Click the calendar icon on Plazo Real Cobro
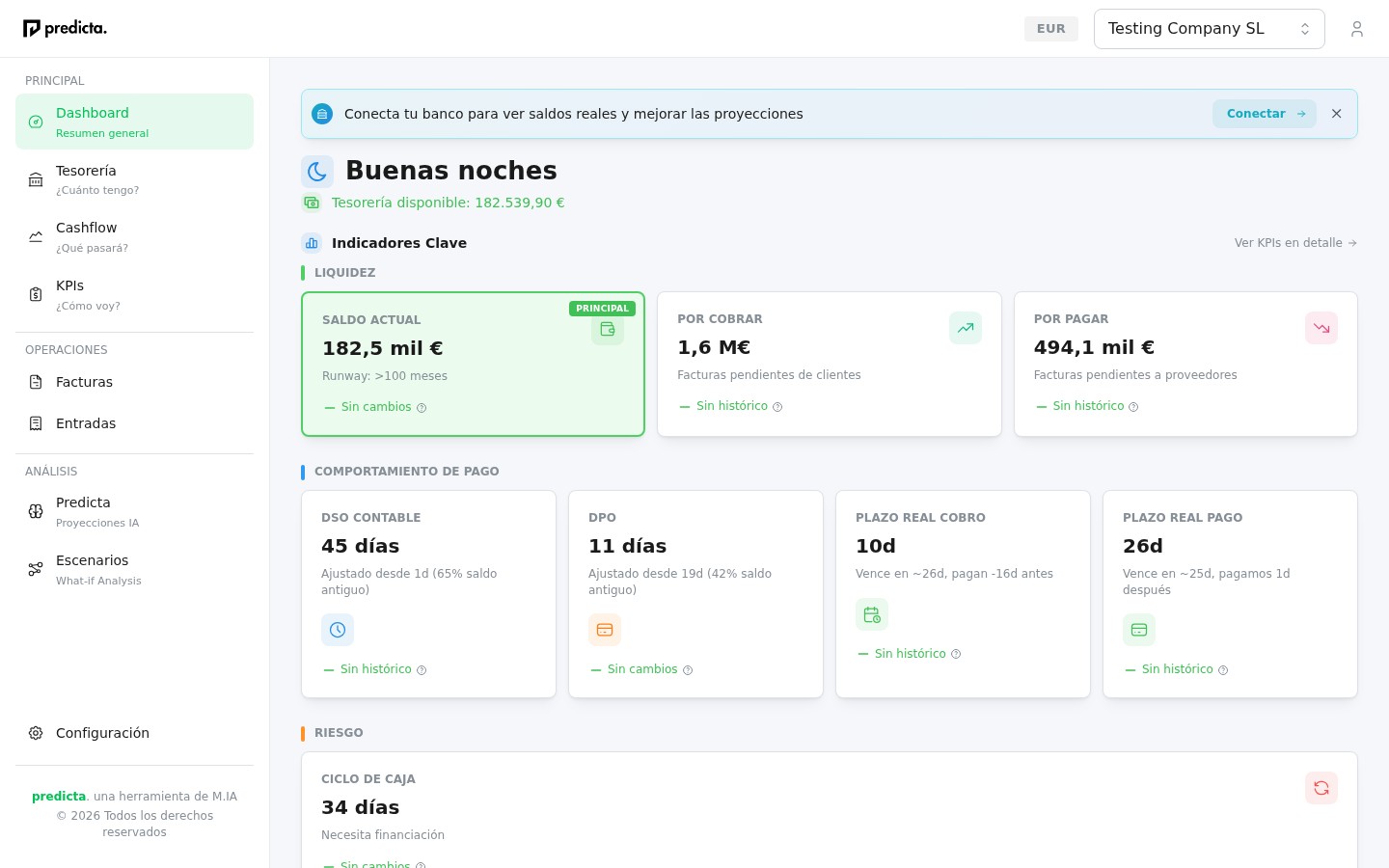The width and height of the screenshot is (1389, 868). pyautogui.click(x=872, y=614)
